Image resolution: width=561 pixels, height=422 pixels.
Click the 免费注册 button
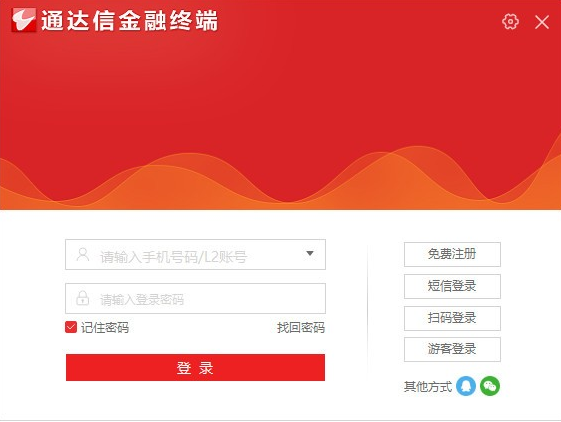[452, 254]
